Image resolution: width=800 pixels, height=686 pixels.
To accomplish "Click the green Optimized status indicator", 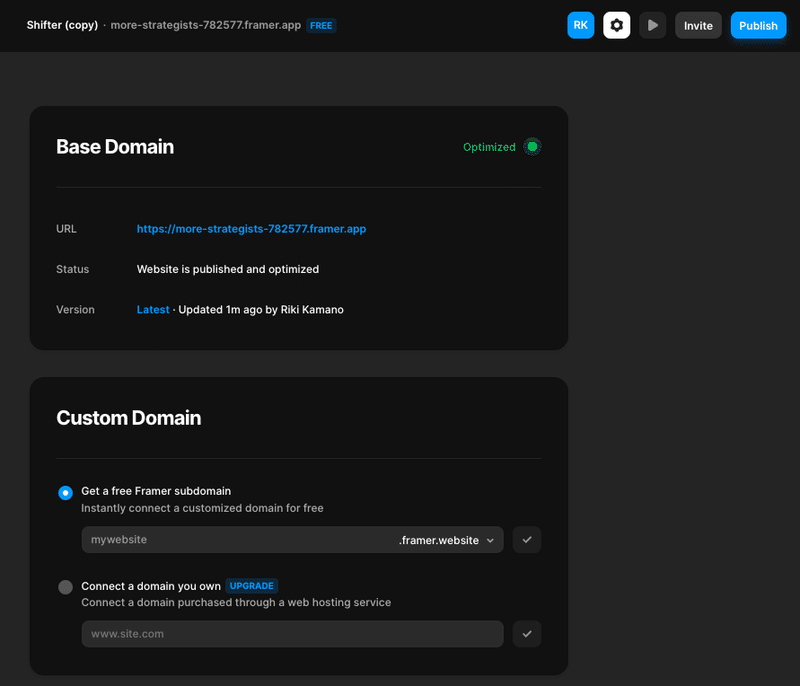I will [x=532, y=147].
